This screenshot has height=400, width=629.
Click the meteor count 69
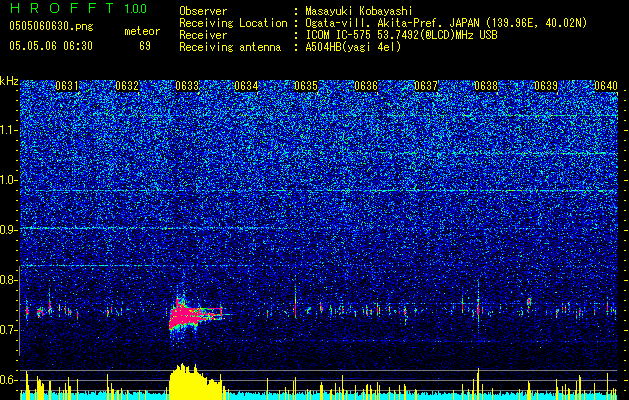(145, 46)
